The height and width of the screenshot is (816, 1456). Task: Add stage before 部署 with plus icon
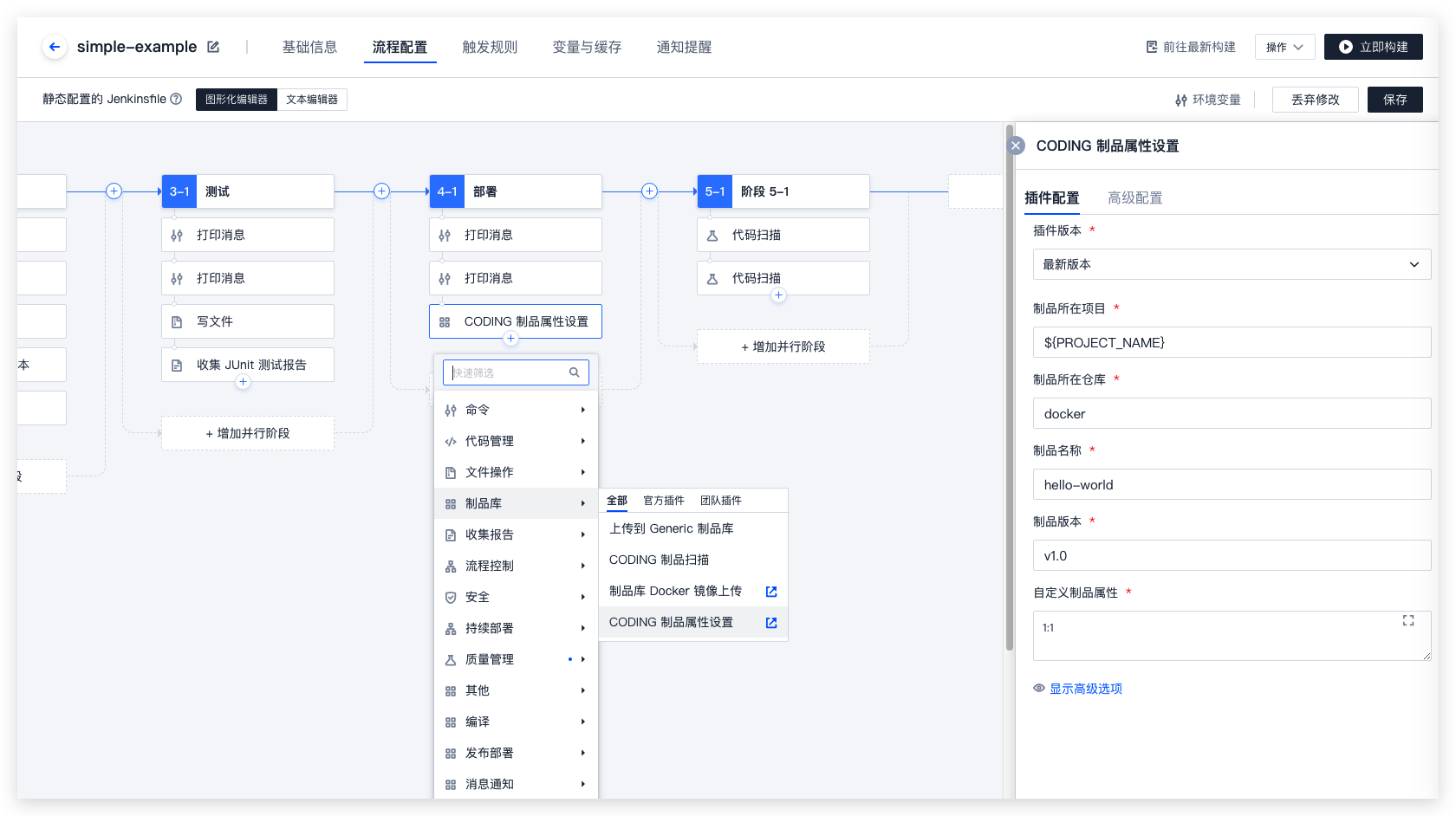381,191
